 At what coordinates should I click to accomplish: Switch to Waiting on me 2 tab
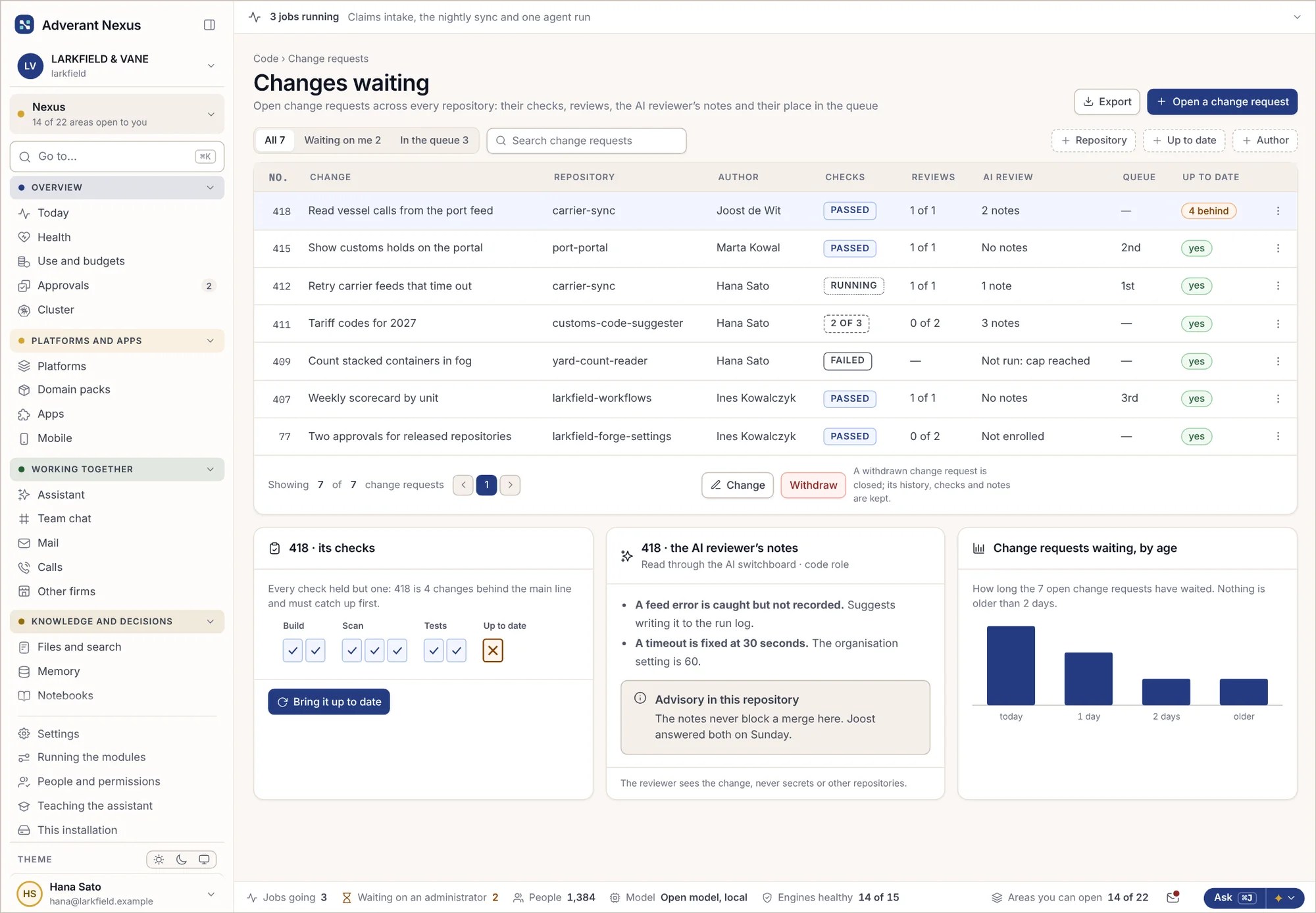click(x=342, y=140)
